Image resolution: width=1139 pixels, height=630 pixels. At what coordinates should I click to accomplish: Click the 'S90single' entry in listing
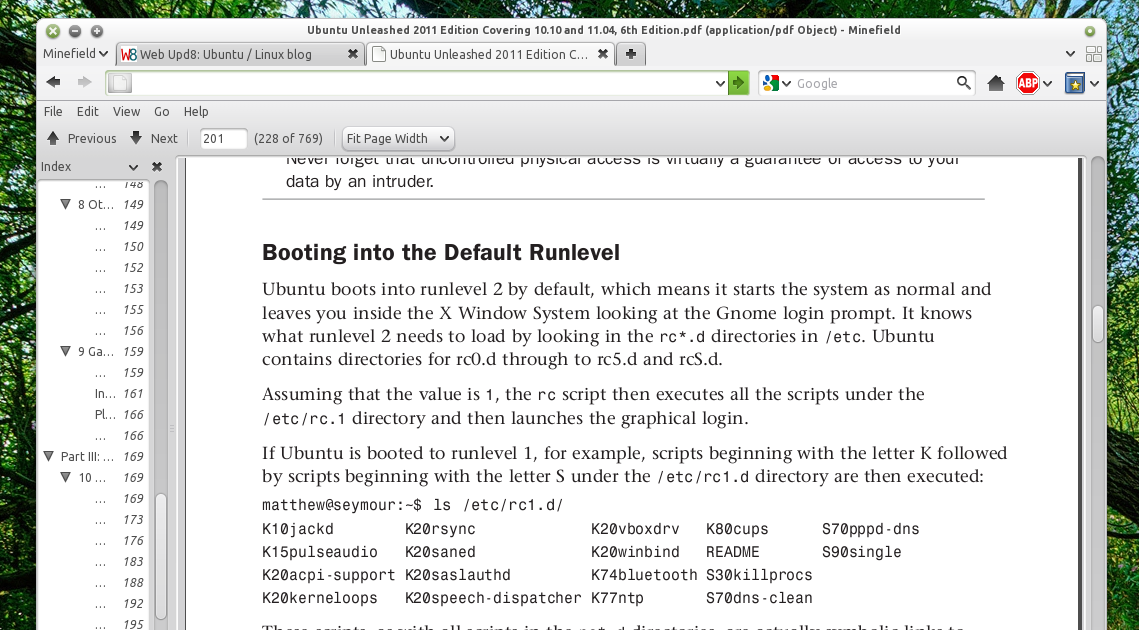coord(862,552)
